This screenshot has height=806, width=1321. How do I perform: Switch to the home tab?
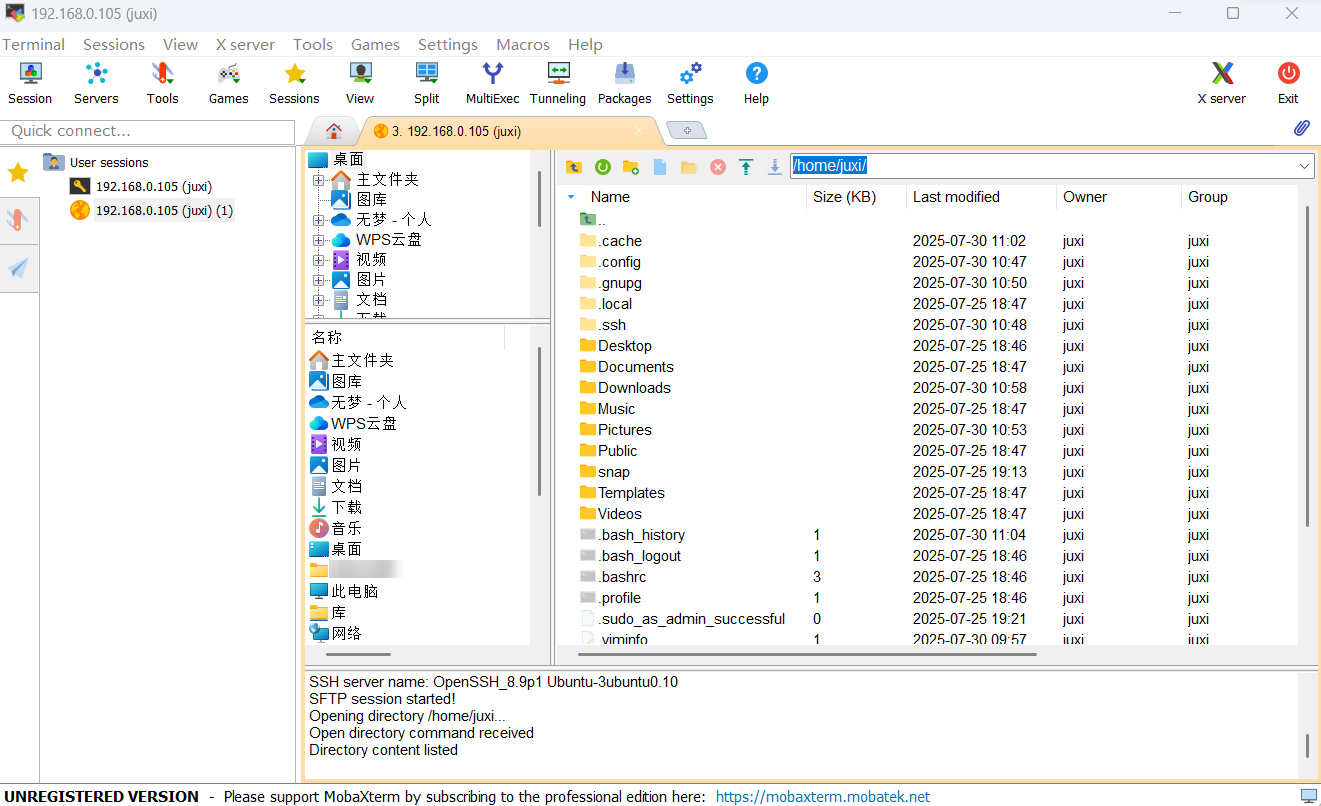pyautogui.click(x=334, y=131)
